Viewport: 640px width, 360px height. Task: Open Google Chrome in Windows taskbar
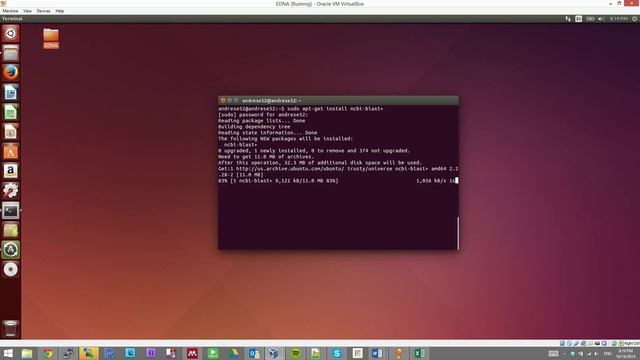tap(48, 353)
